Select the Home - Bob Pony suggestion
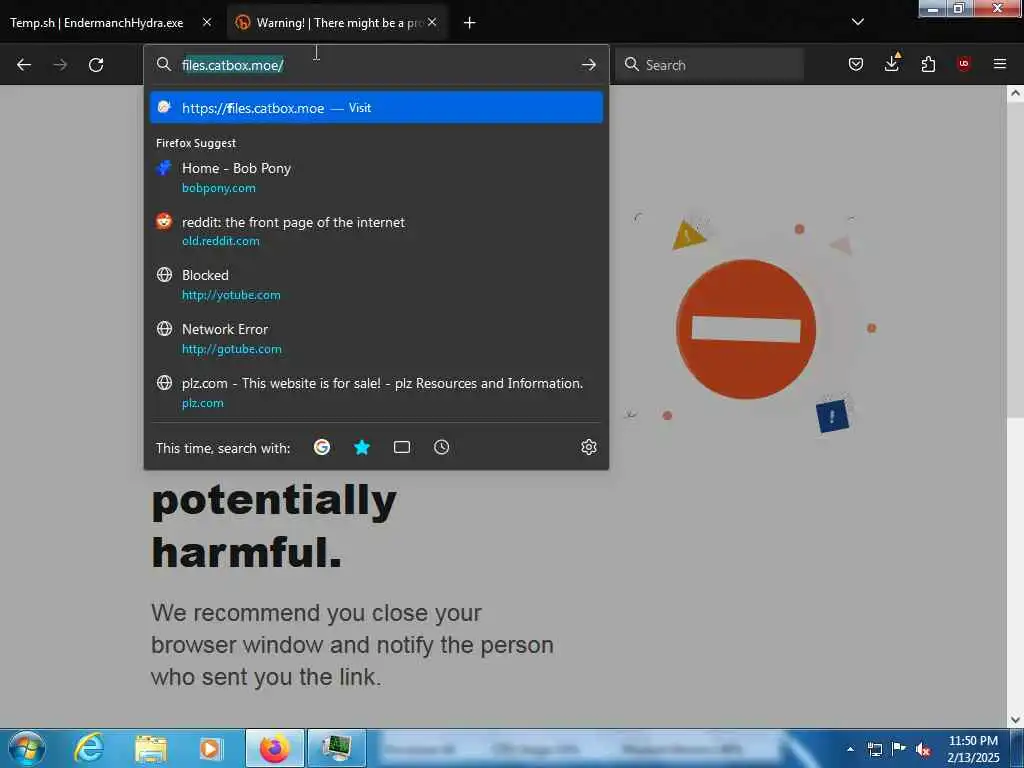This screenshot has width=1024, height=768. tap(376, 178)
